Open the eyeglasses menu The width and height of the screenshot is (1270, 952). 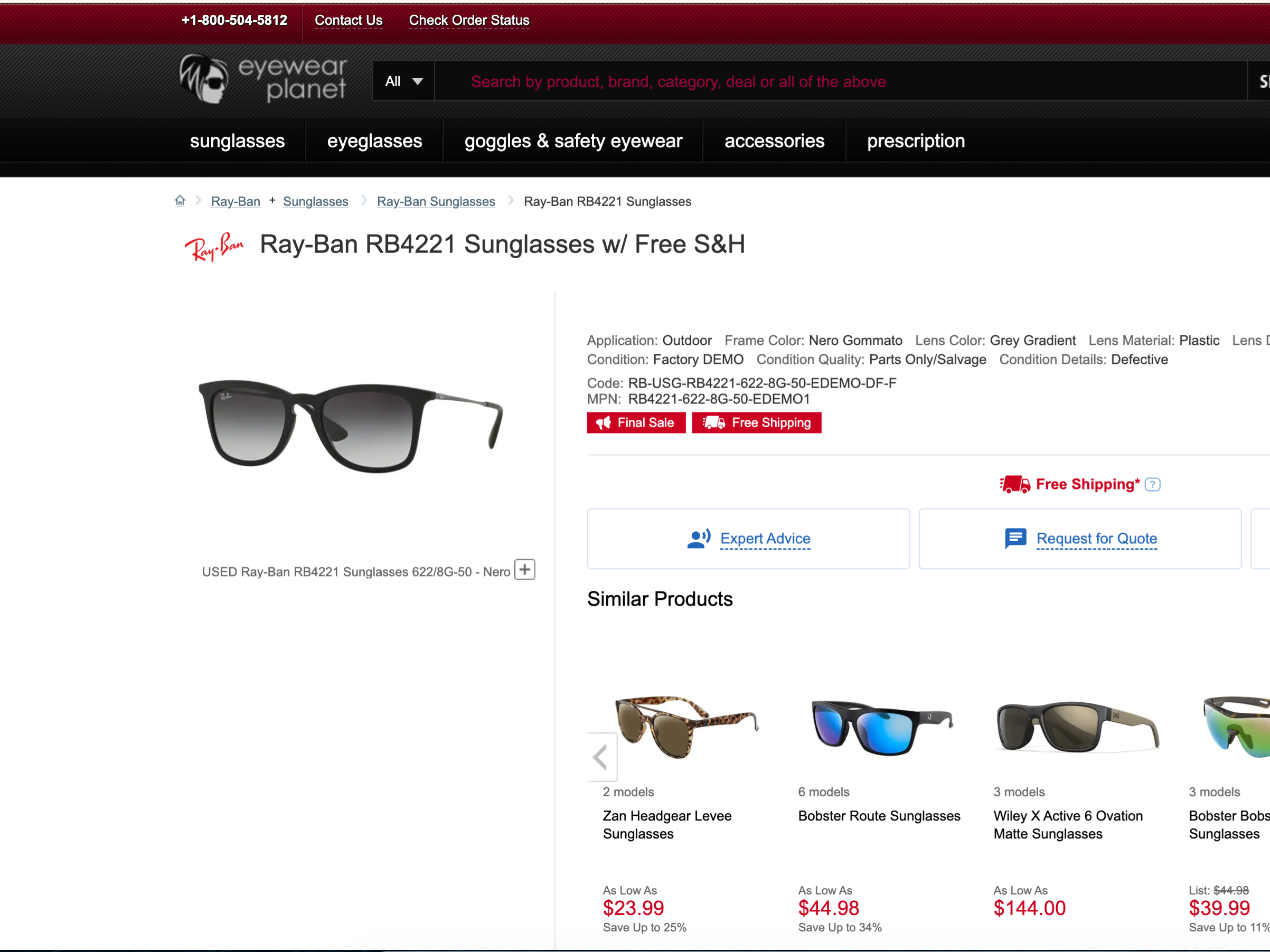(374, 140)
